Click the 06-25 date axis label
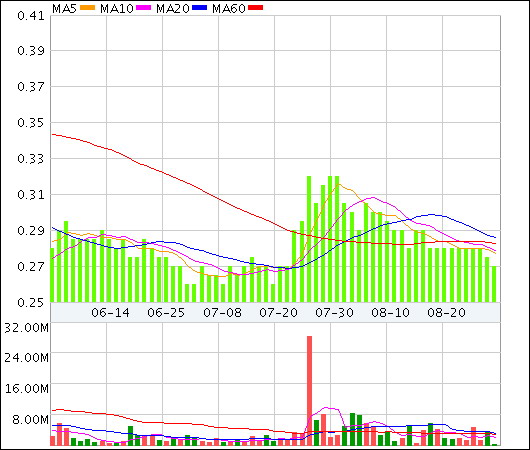The image size is (530, 450). [166, 312]
